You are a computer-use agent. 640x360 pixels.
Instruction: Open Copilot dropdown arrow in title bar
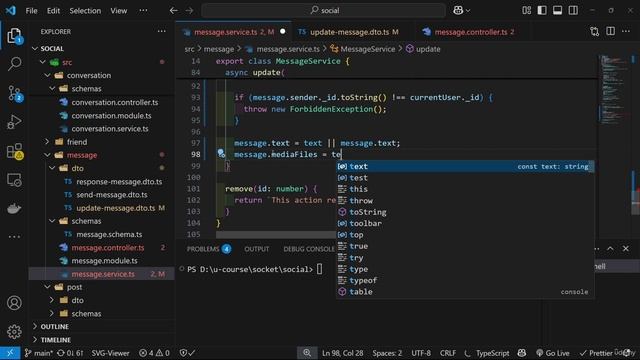468,11
